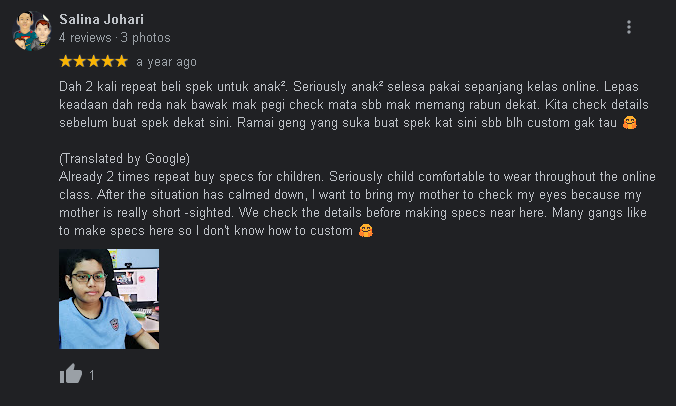Click the second gold rating star
676x406 pixels.
(x=80, y=61)
